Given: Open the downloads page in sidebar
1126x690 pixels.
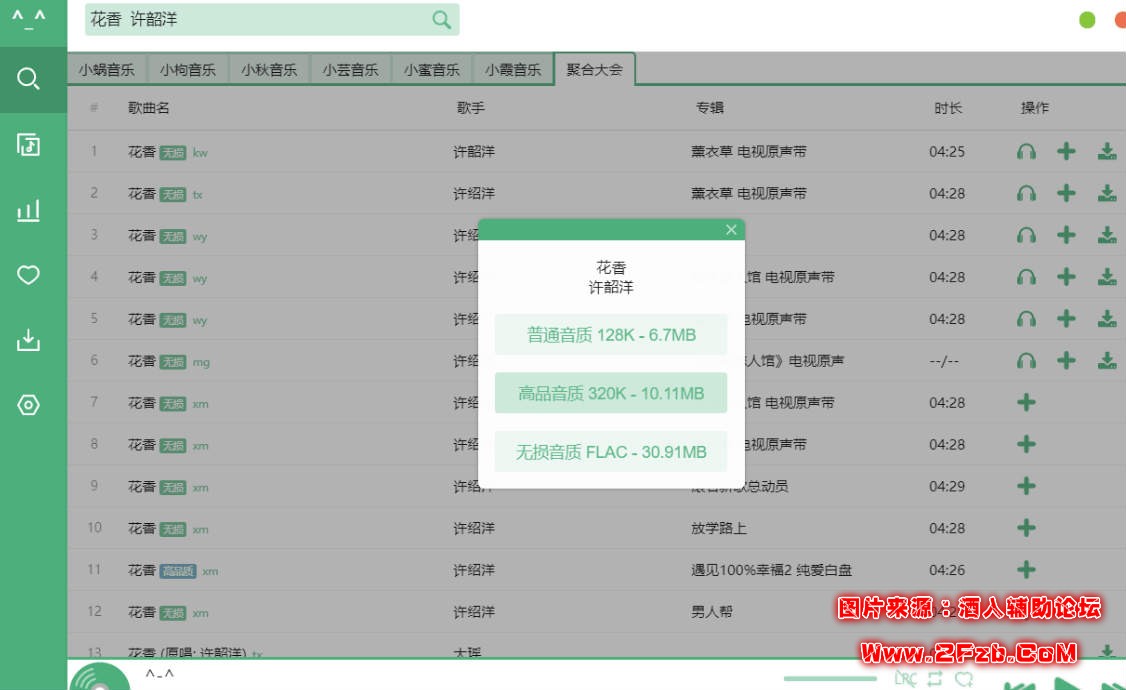Looking at the screenshot, I should (x=29, y=340).
